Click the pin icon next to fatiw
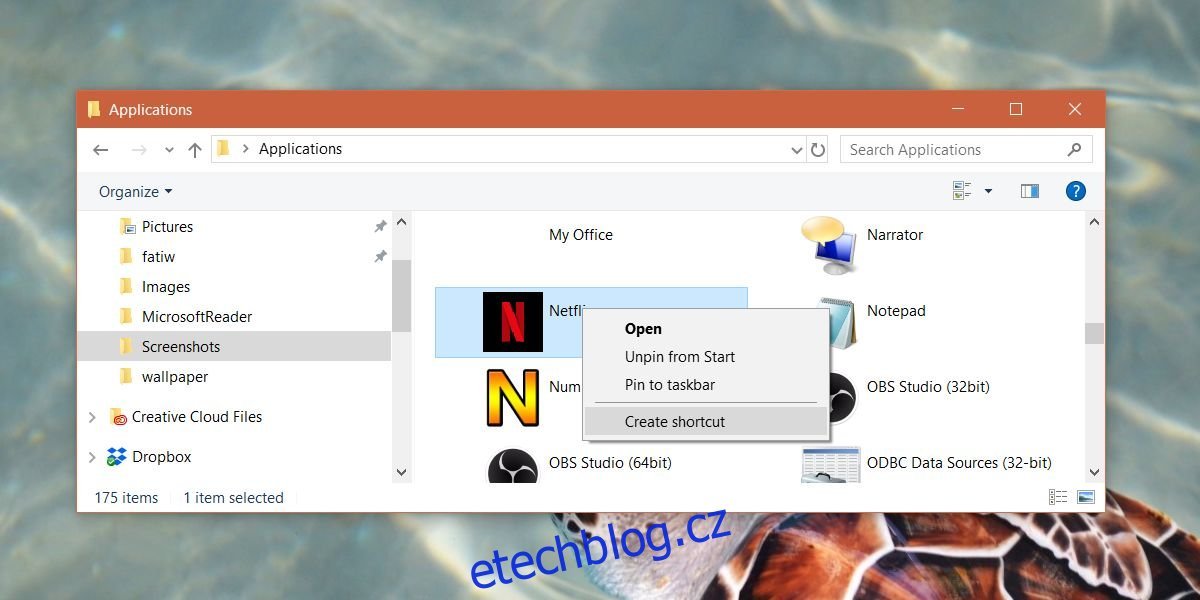1200x600 pixels. [380, 257]
